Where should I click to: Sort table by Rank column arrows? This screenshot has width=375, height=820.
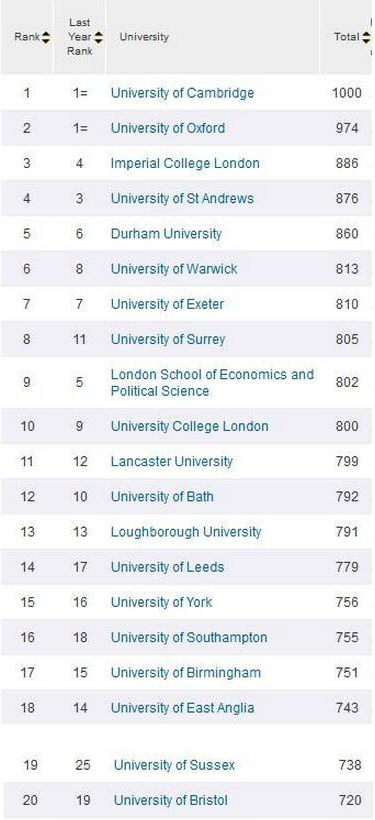click(x=46, y=37)
